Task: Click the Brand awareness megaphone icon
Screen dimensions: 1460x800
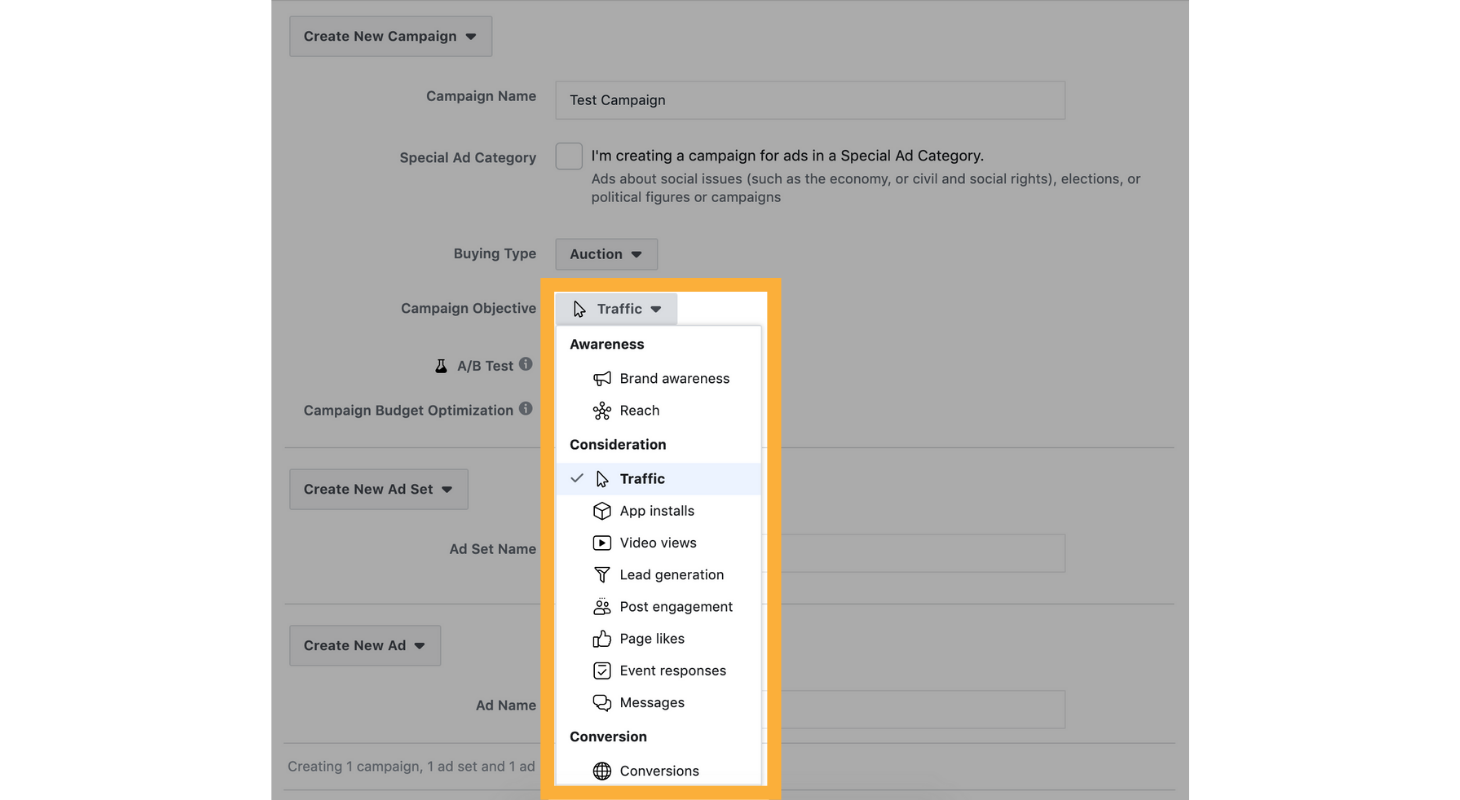Action: (602, 378)
